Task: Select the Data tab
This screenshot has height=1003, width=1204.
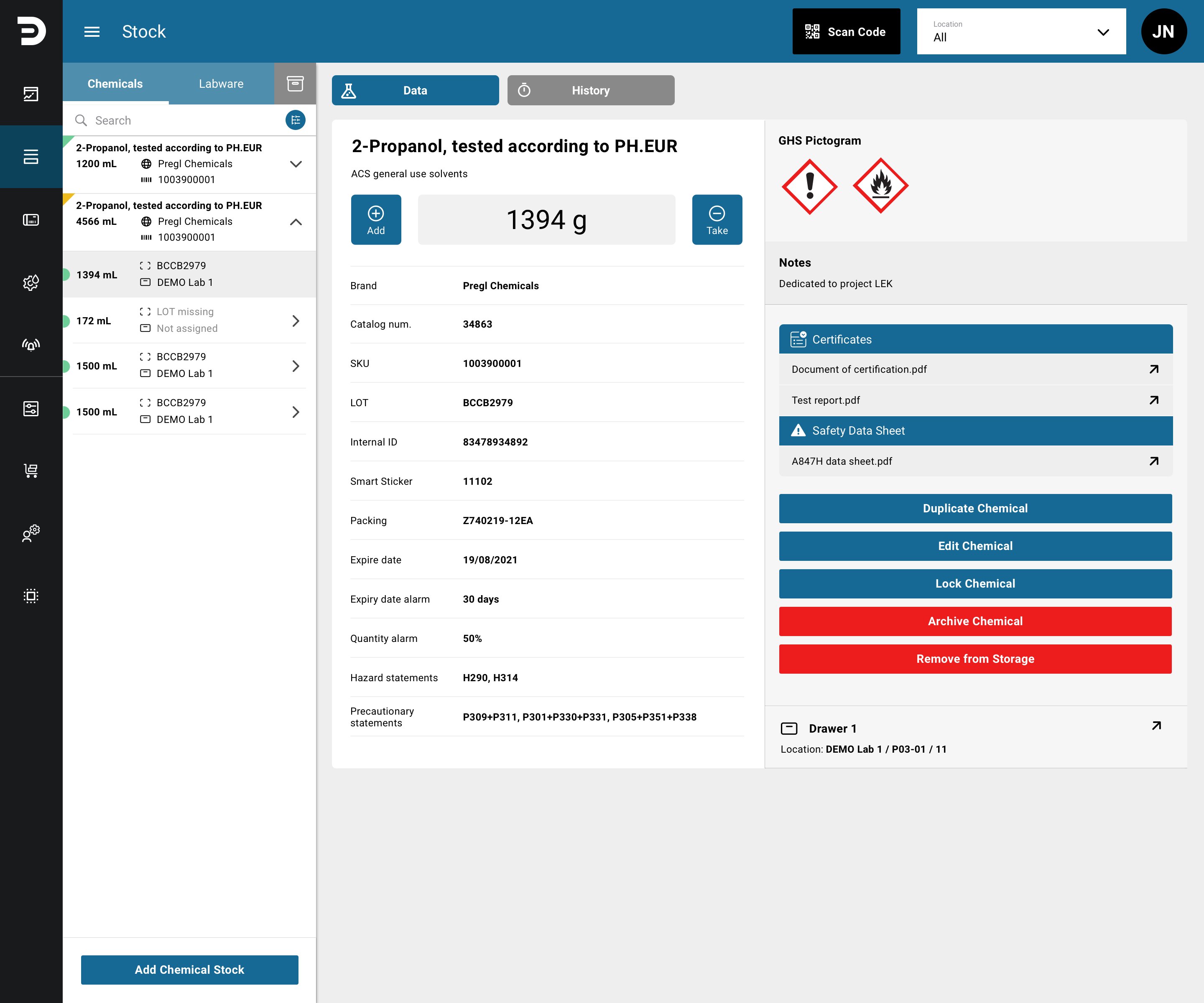Action: 415,90
